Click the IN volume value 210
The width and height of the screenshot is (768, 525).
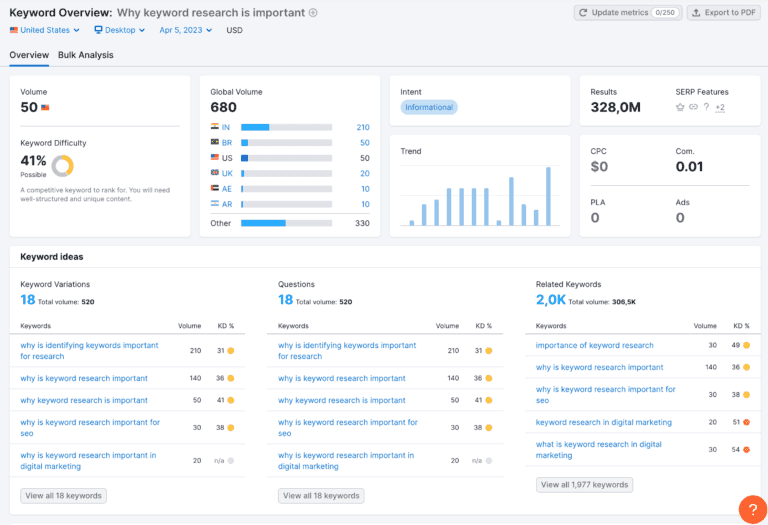point(363,127)
